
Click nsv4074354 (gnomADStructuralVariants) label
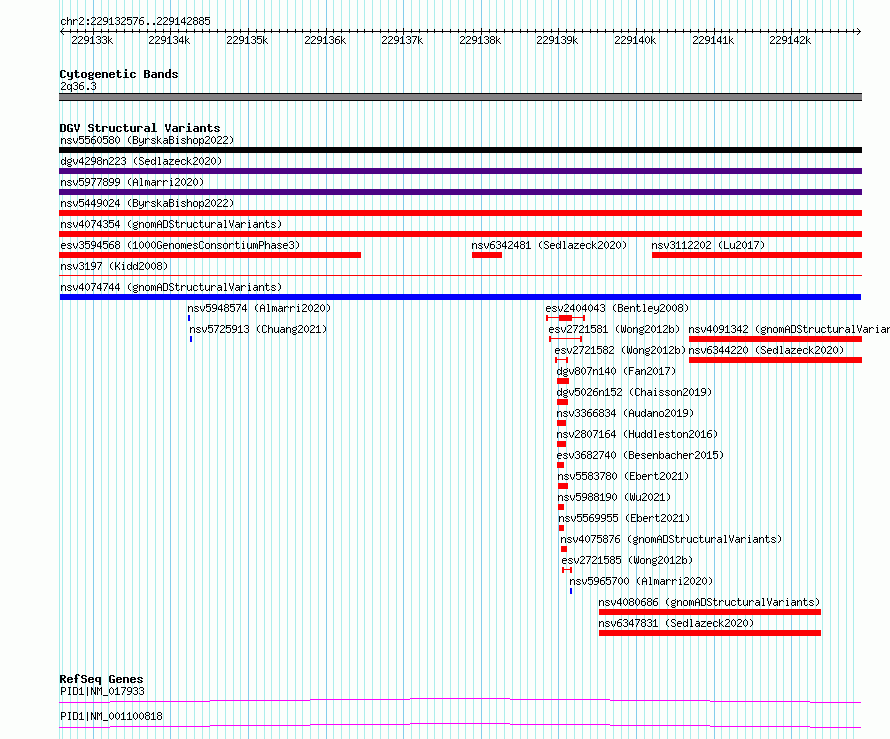pos(171,224)
